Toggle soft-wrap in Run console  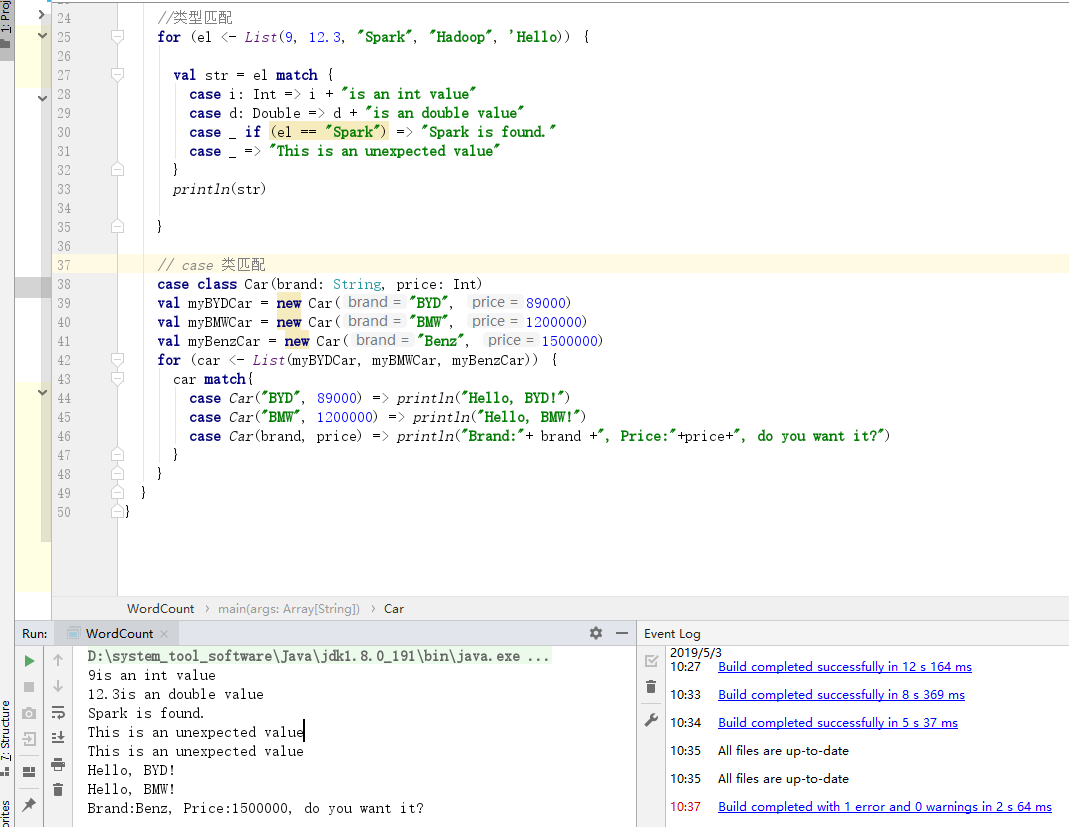pyautogui.click(x=58, y=713)
